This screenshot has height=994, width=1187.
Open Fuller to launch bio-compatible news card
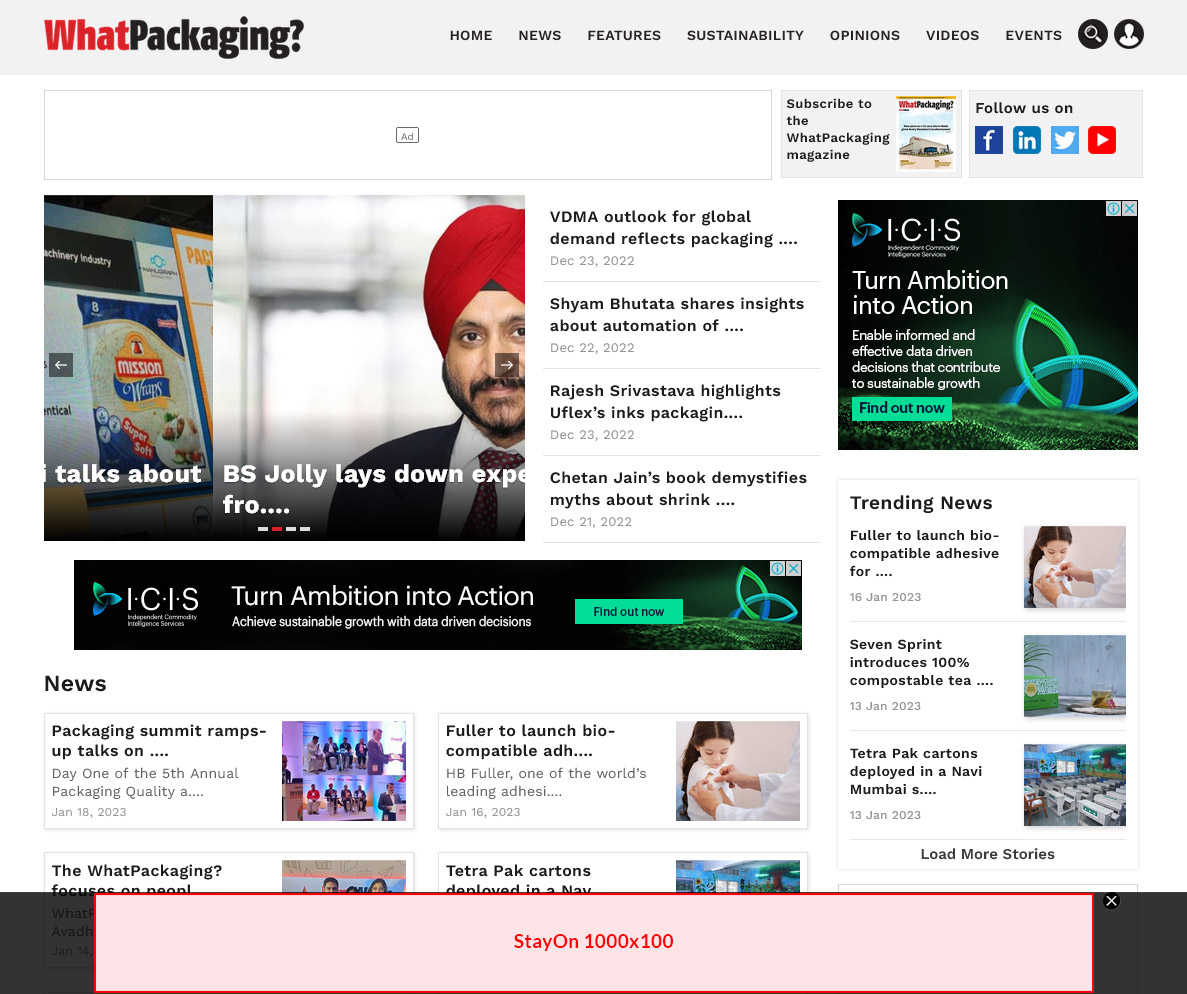622,771
